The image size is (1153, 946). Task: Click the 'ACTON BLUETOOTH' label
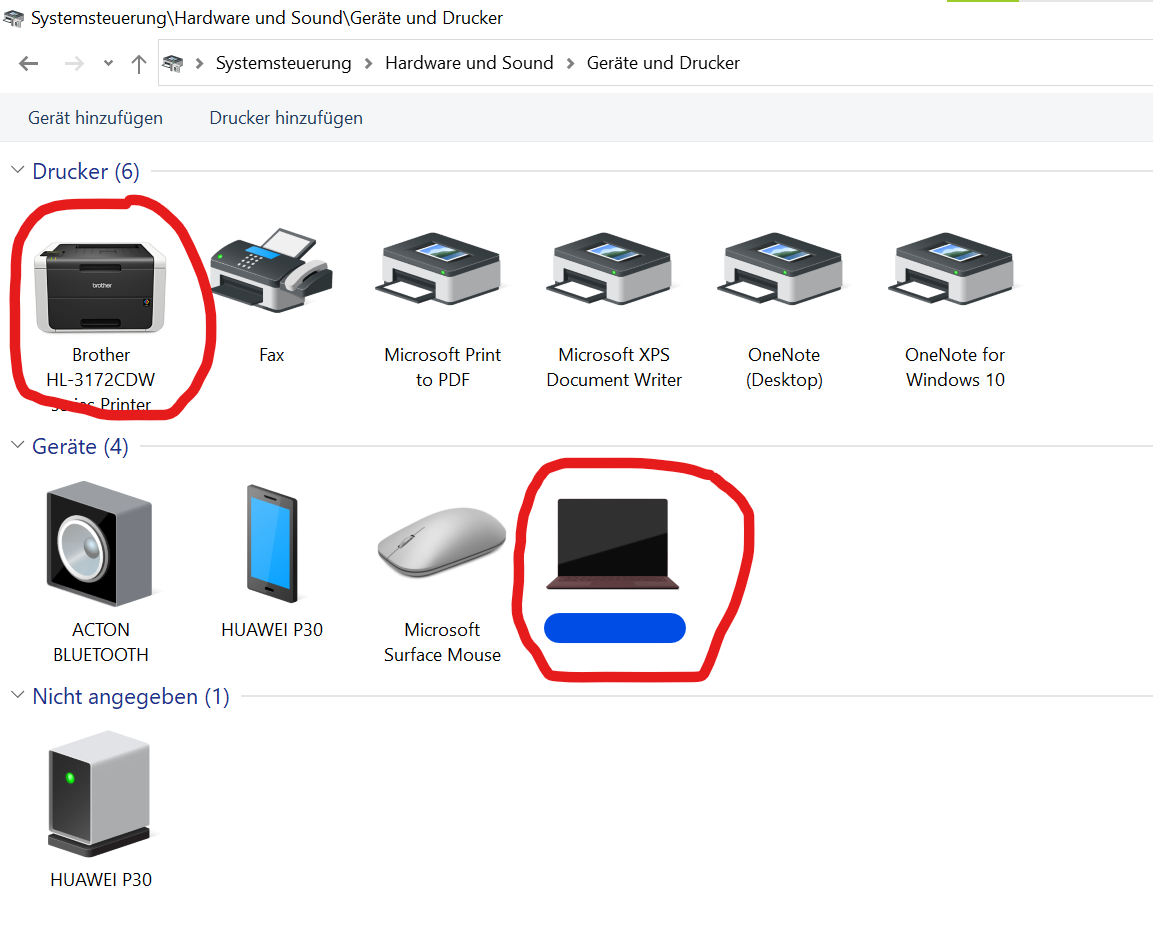click(x=101, y=642)
